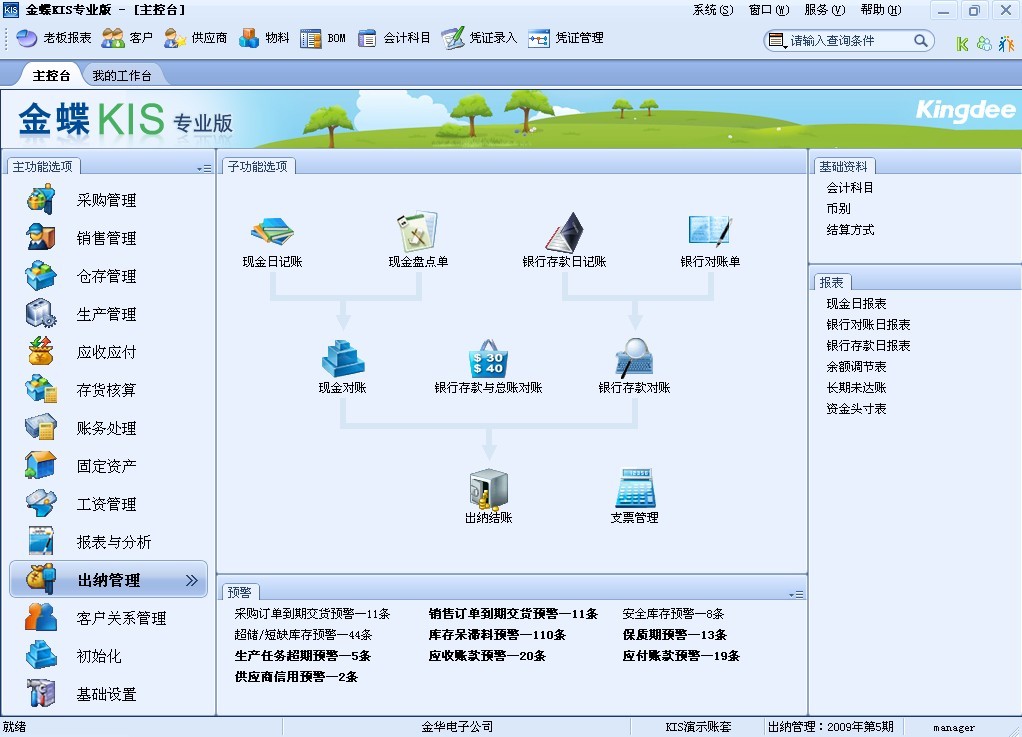The height and width of the screenshot is (737, 1022).
Task: Click into 请输入查询条件 search field
Action: tap(850, 40)
